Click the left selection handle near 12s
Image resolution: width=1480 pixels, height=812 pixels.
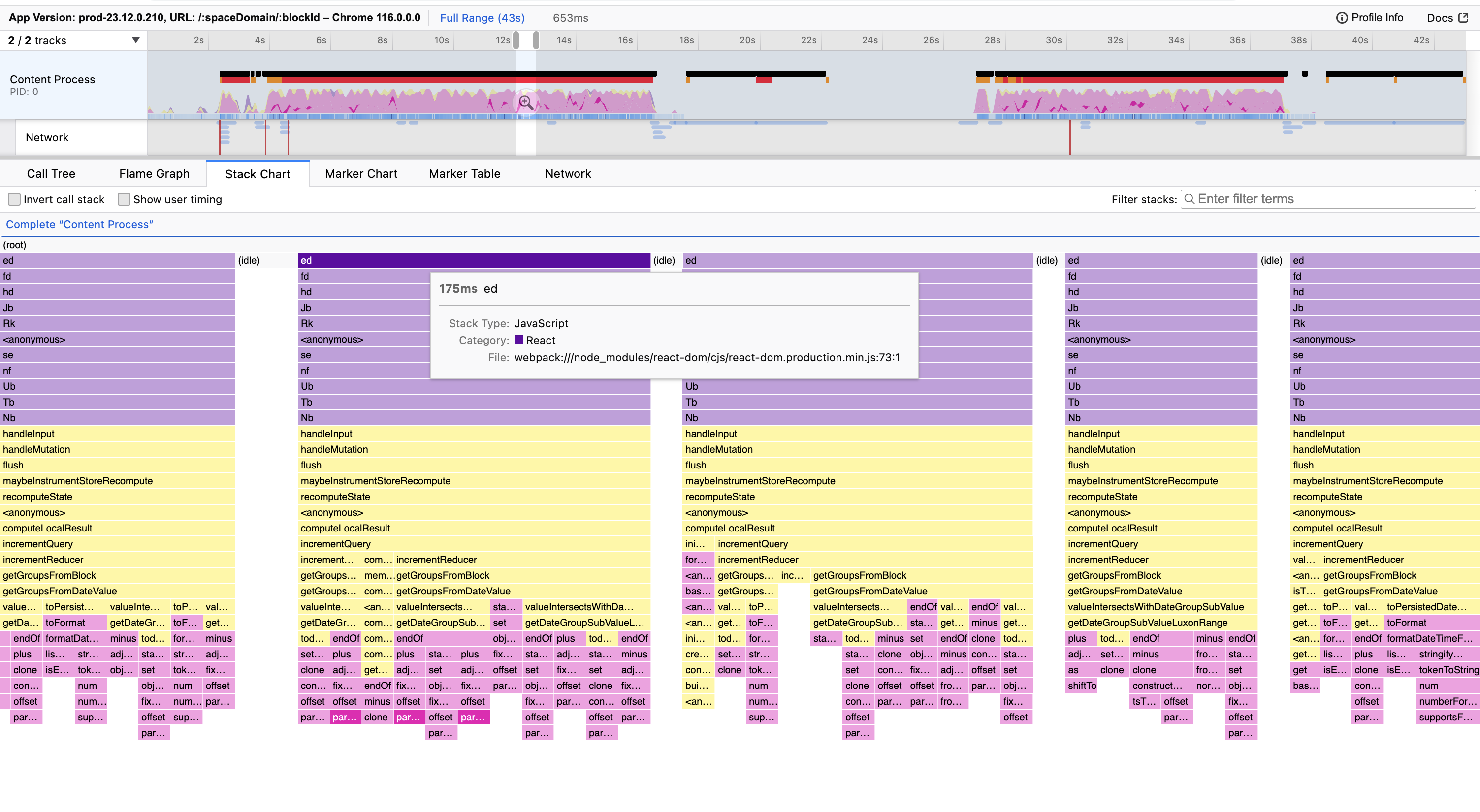point(516,40)
